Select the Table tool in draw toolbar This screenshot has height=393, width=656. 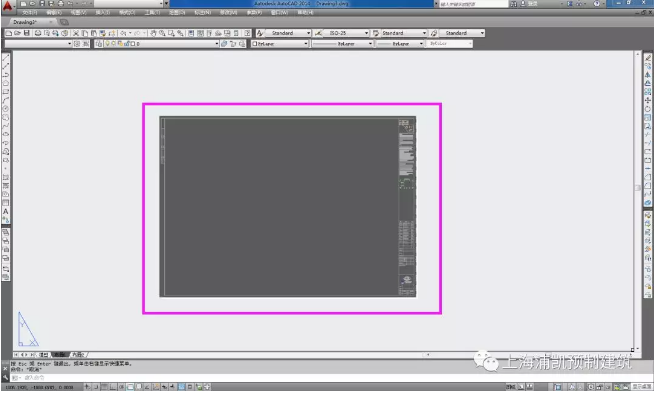6,203
